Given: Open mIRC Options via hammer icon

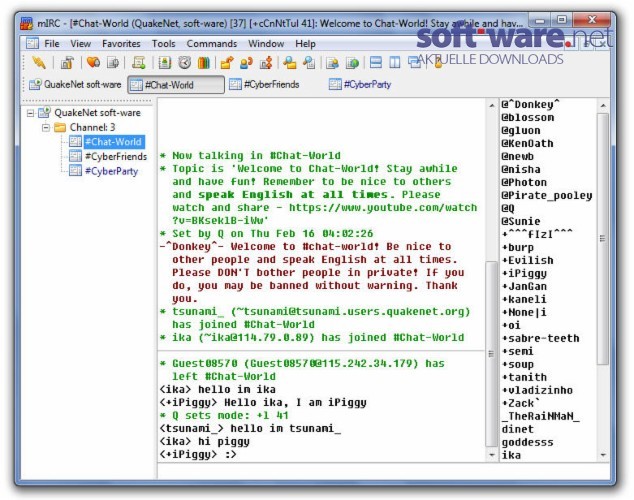Looking at the screenshot, I should tap(67, 63).
